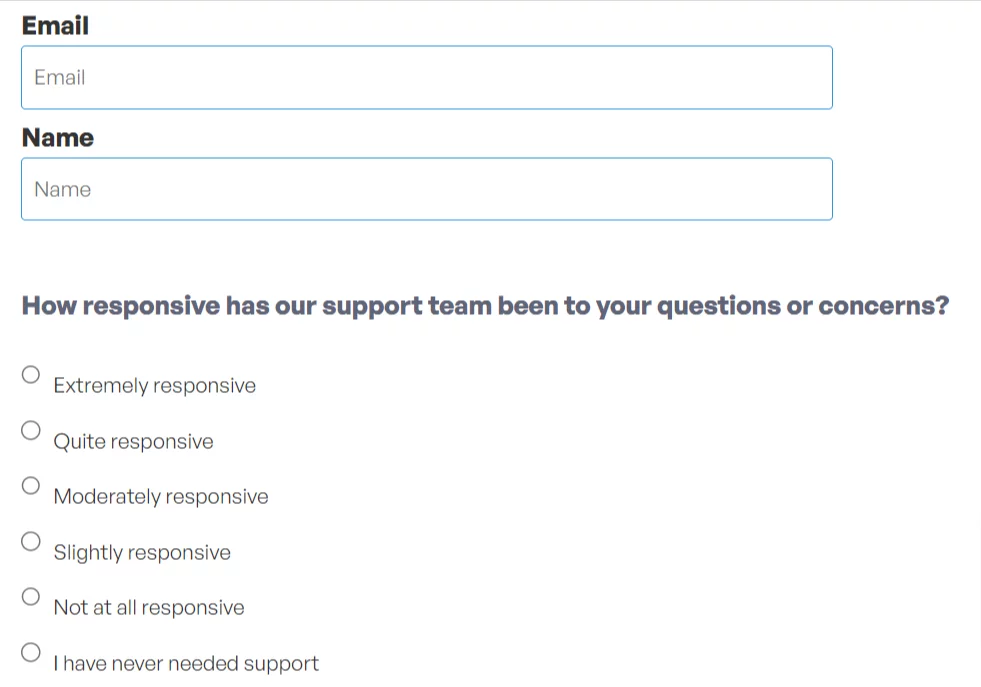Click the question mark ending the heading

[941, 306]
